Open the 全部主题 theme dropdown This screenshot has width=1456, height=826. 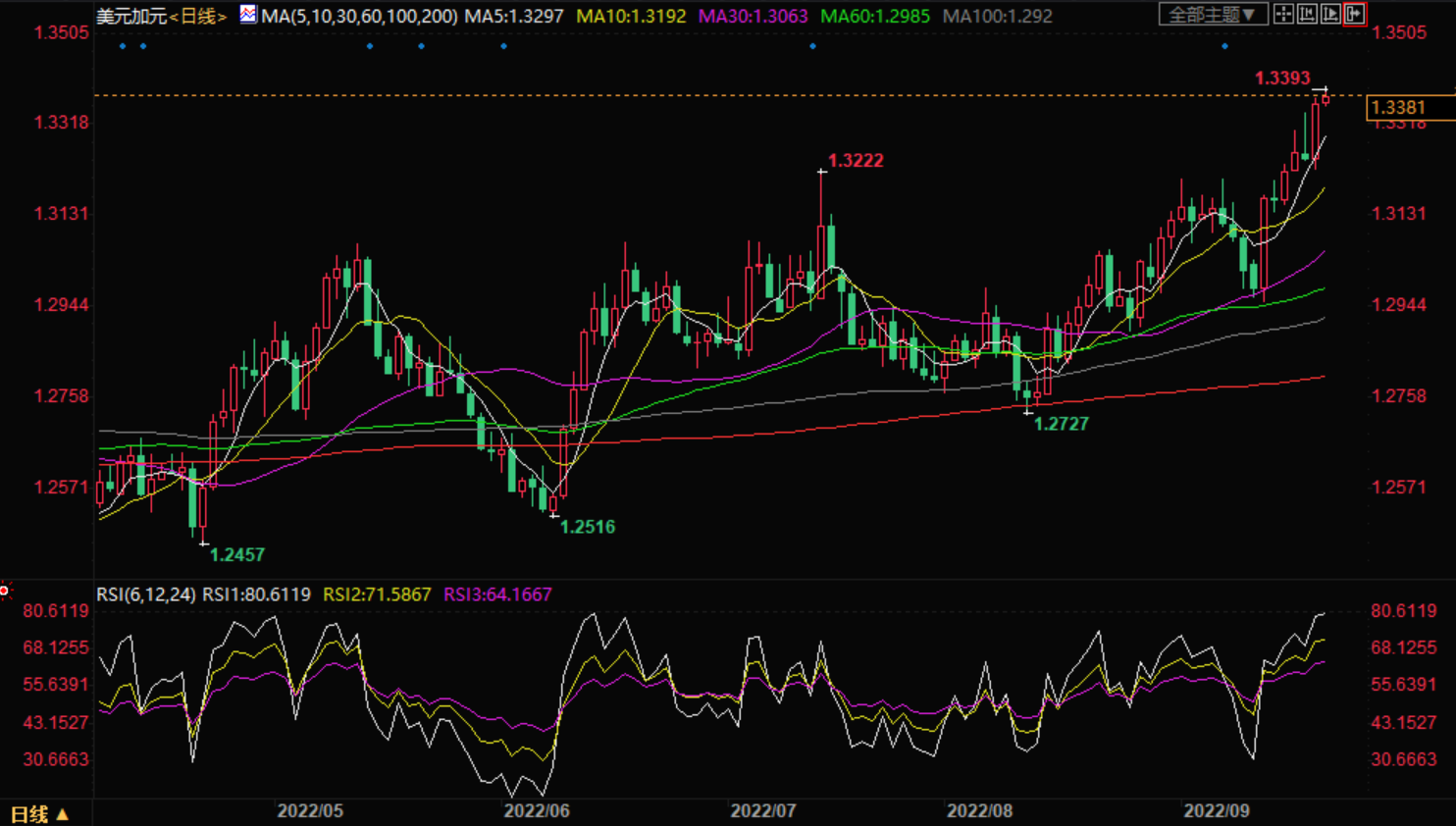coord(1213,14)
